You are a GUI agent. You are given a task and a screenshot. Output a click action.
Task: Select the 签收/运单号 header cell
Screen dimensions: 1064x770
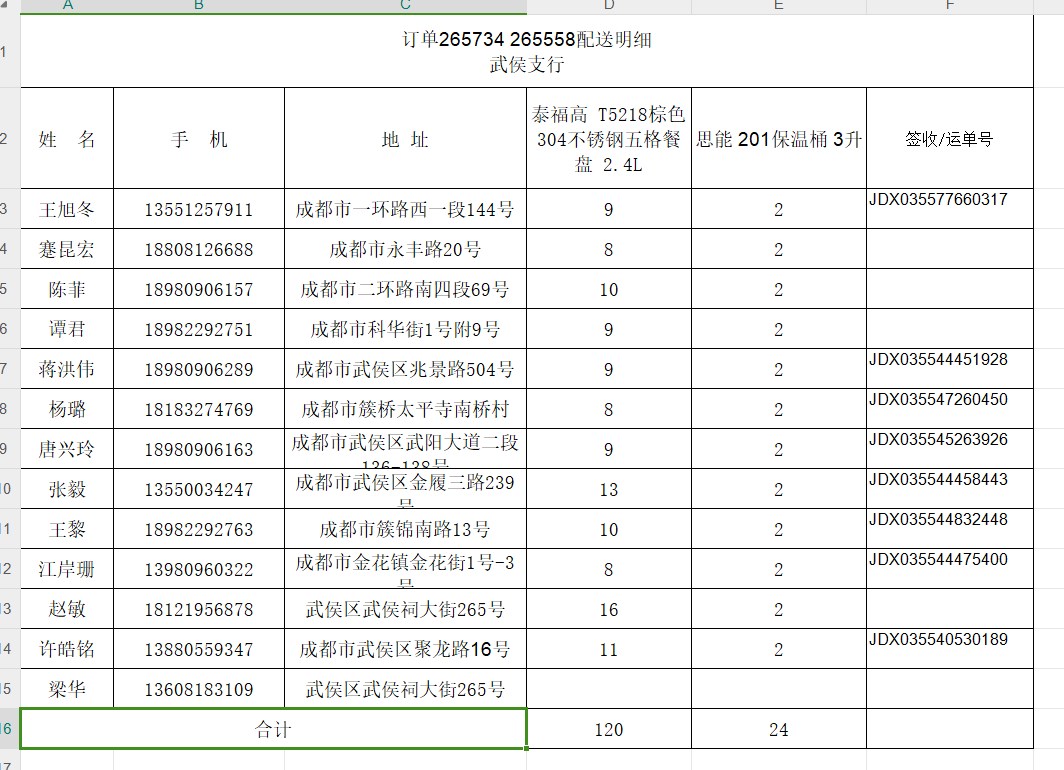(949, 138)
